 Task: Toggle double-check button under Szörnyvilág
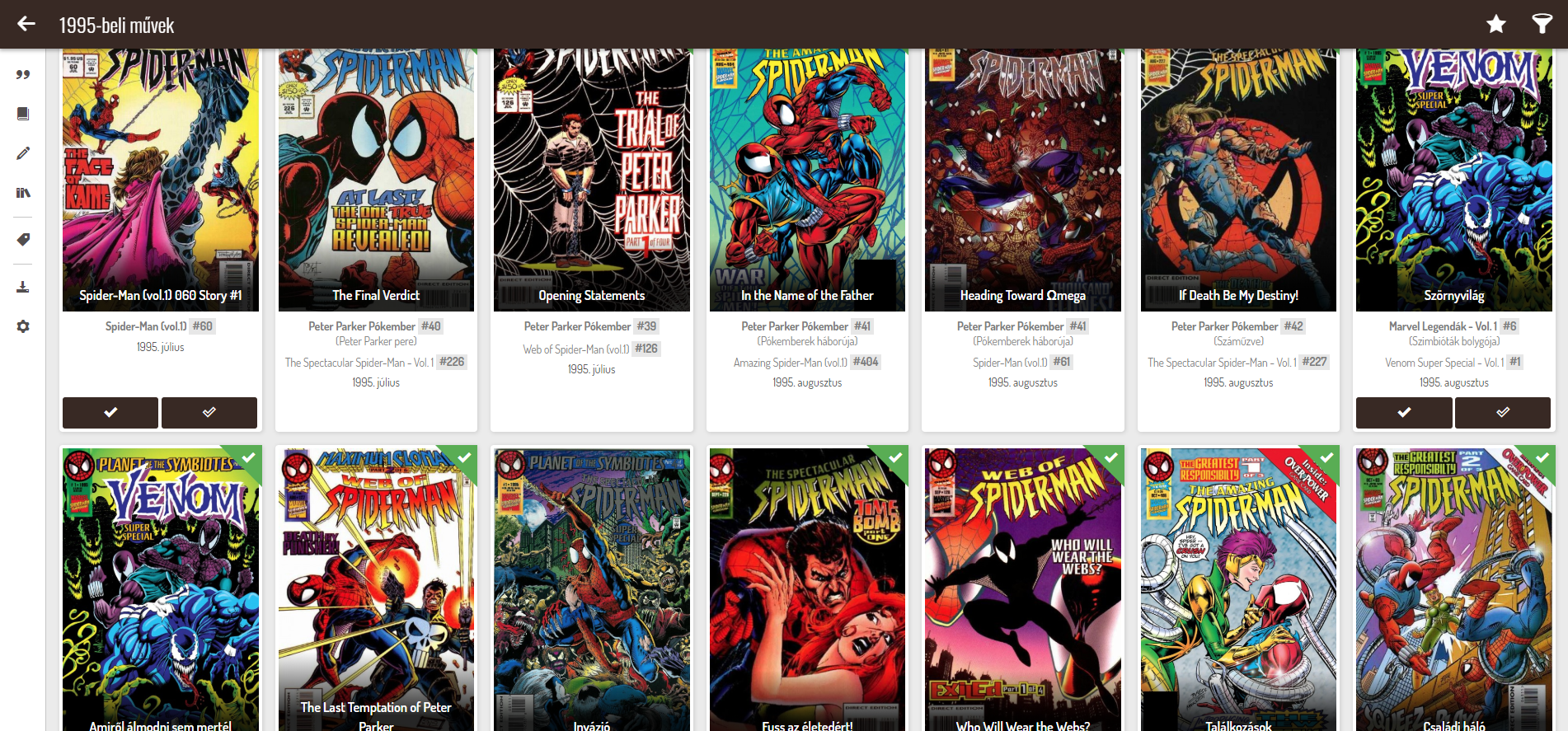click(1503, 412)
